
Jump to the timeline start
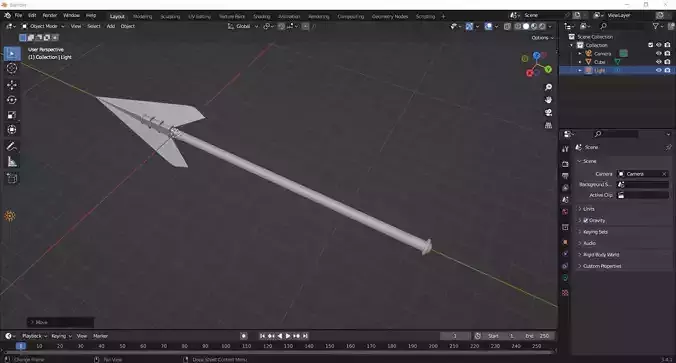262,336
